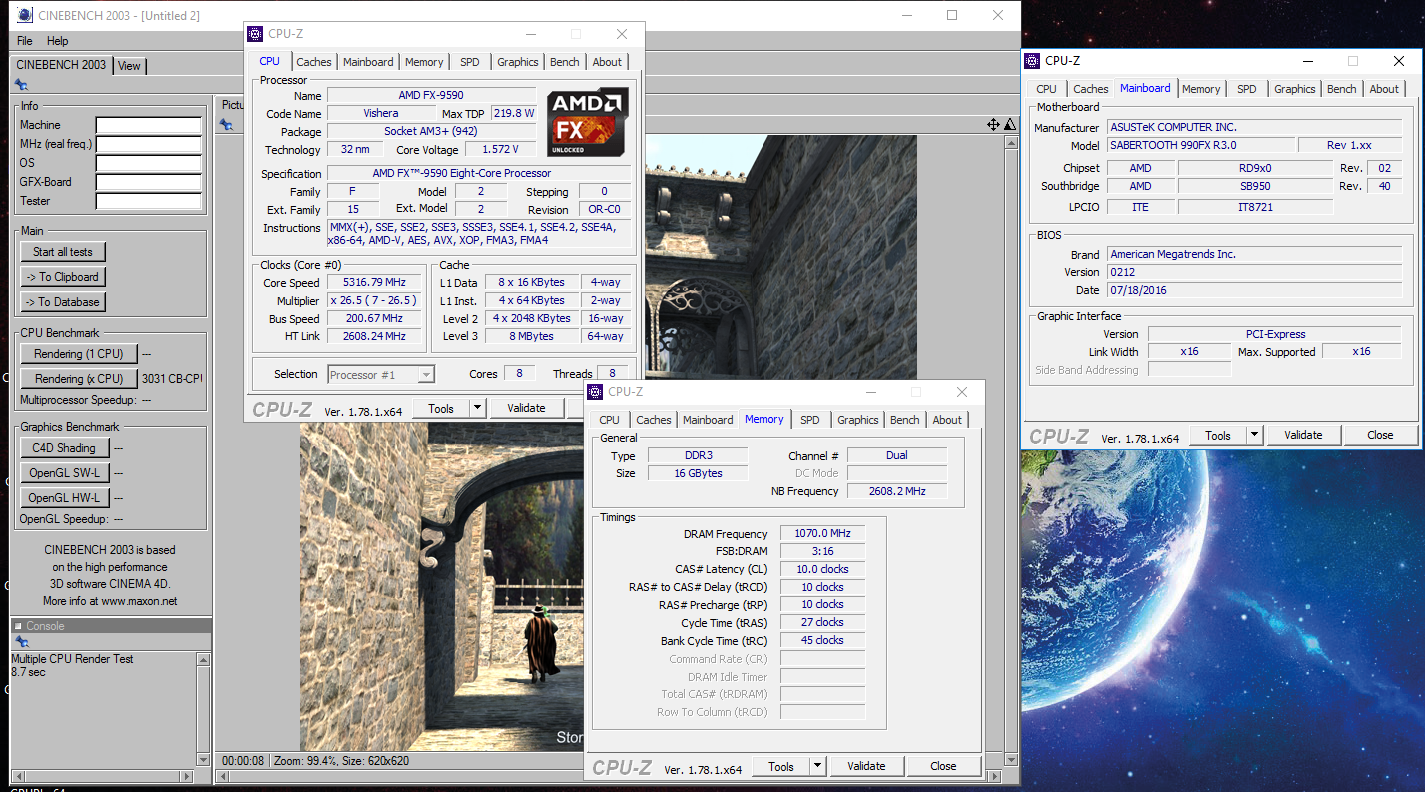The width and height of the screenshot is (1425, 792).
Task: Click the CINEBENCH 2003 title bar app icon
Action: coord(24,15)
